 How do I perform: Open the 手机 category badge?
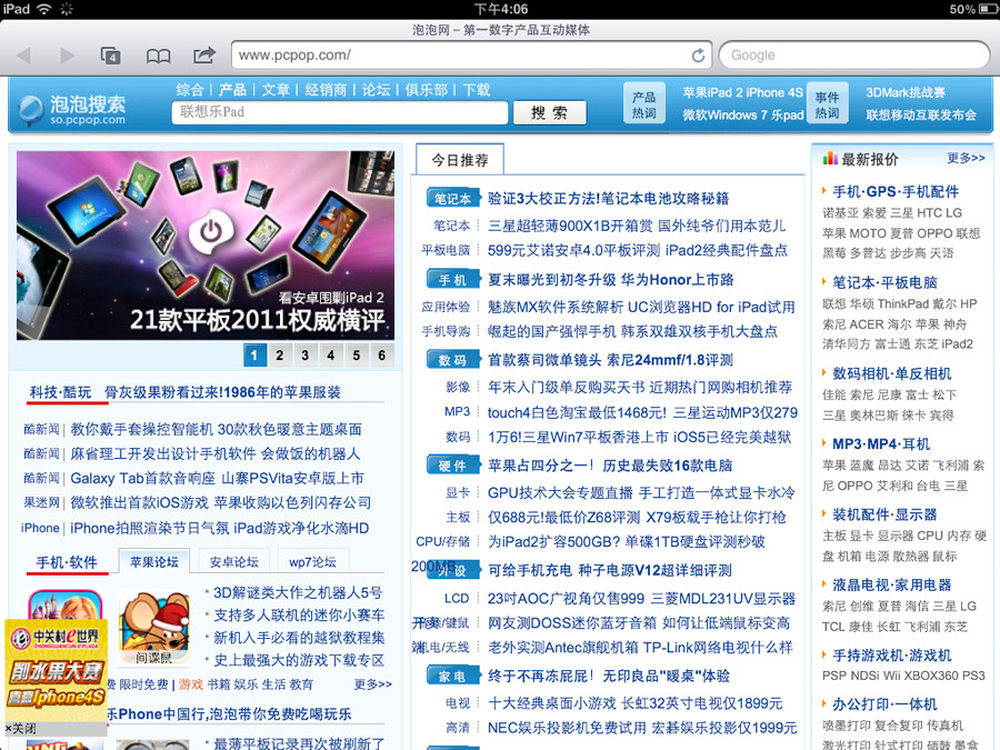point(452,280)
